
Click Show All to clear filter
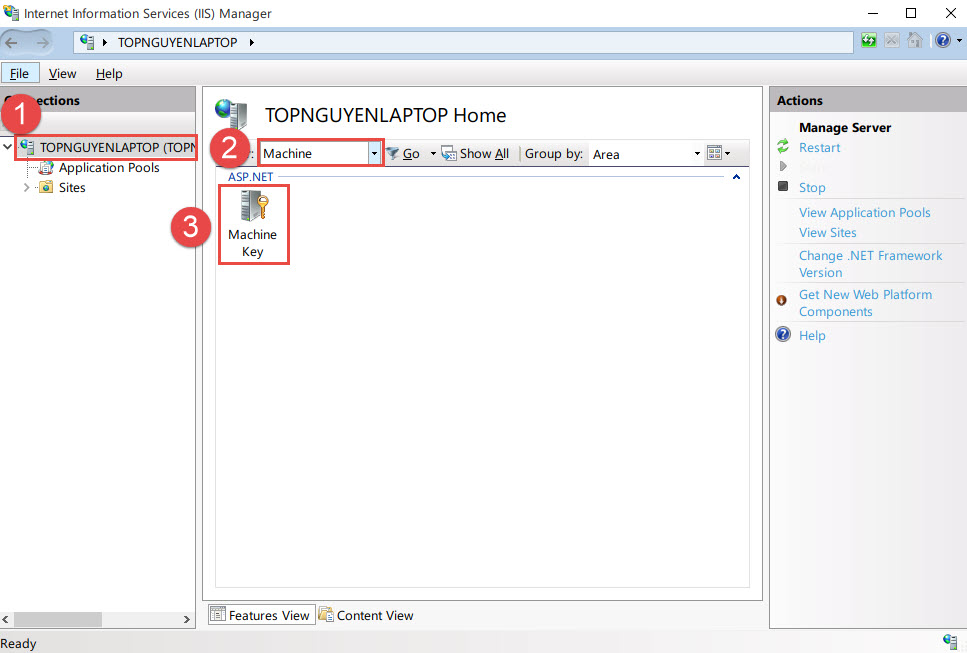pos(475,154)
